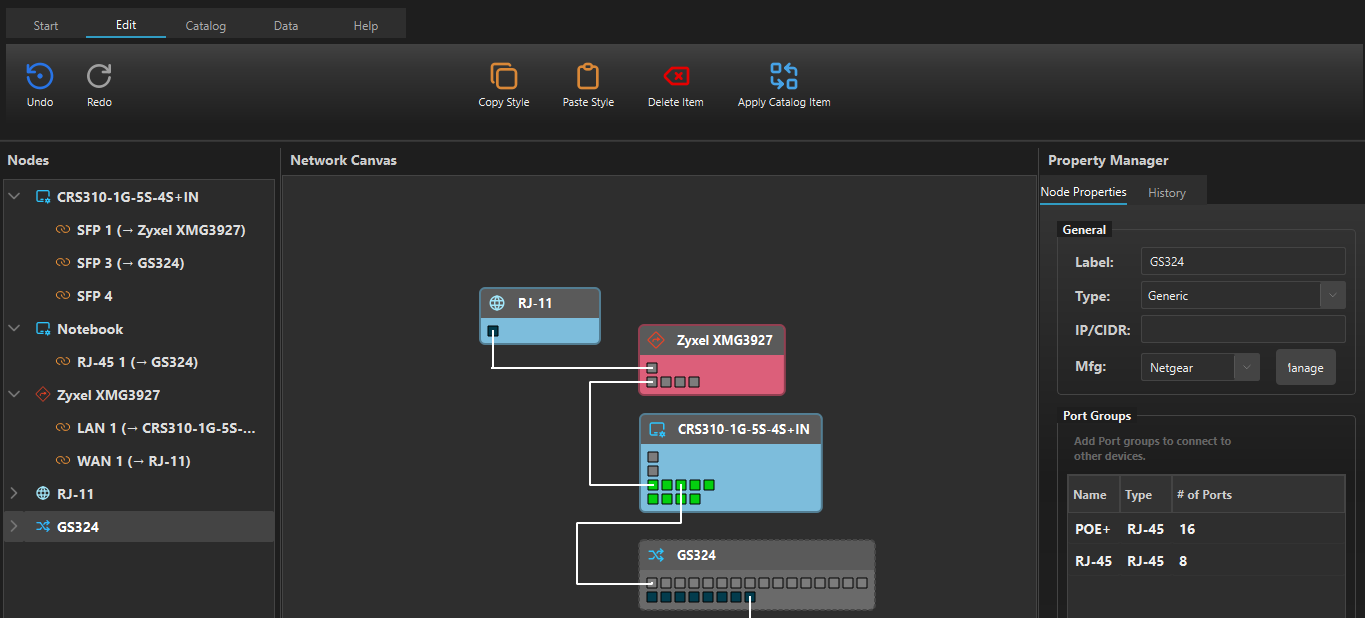
Task: Click the link icon next to SFP 3 row
Action: [63, 263]
